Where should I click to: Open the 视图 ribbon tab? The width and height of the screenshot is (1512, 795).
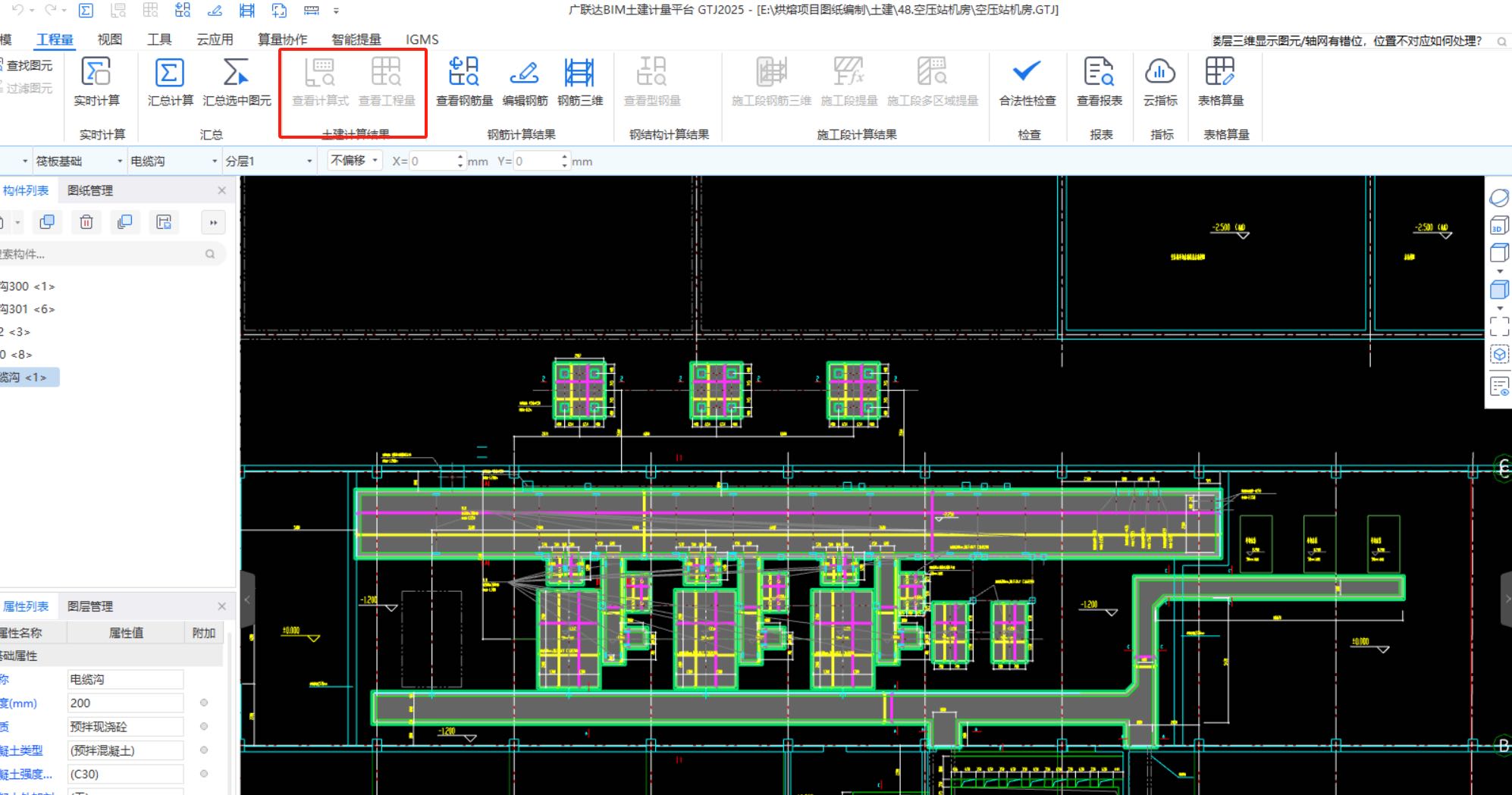(110, 39)
